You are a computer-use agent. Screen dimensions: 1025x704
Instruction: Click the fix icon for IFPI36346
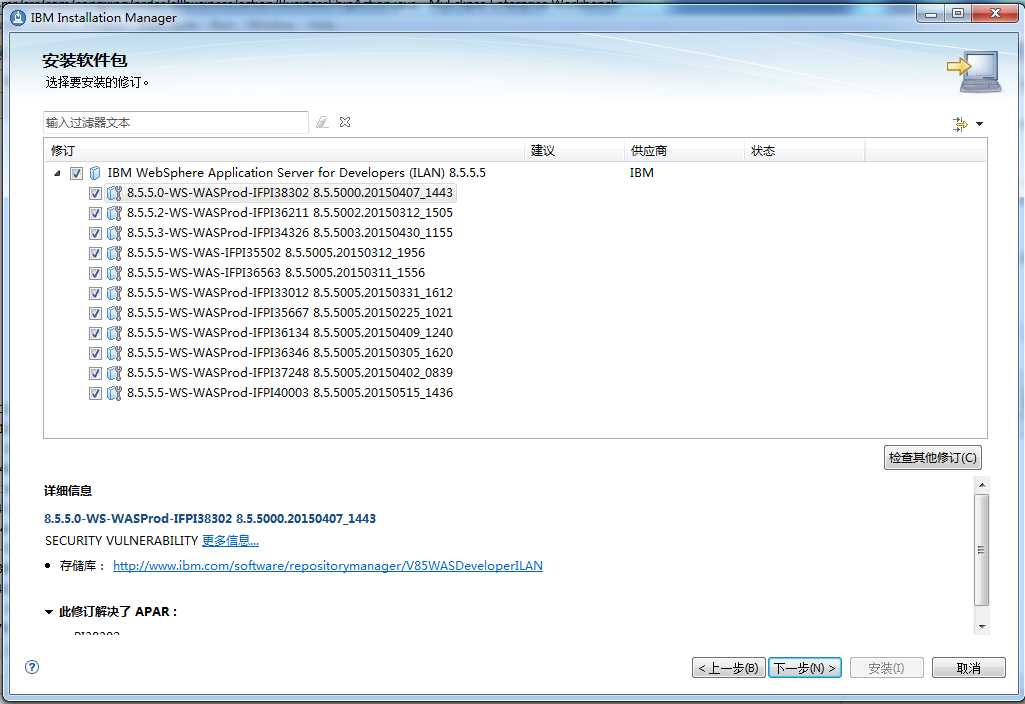tap(114, 353)
